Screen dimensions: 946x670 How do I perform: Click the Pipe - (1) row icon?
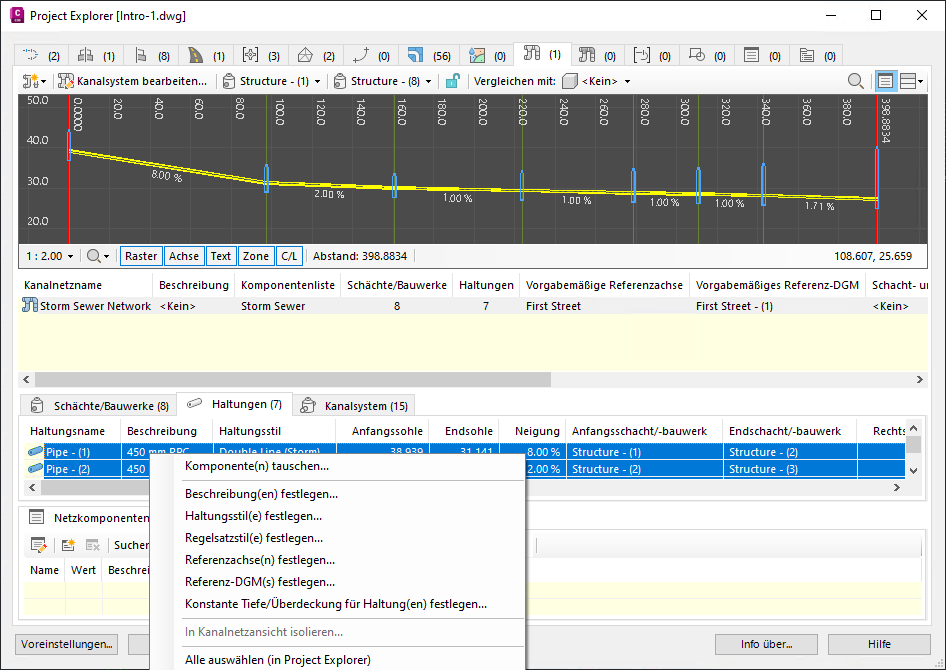click(x=36, y=452)
